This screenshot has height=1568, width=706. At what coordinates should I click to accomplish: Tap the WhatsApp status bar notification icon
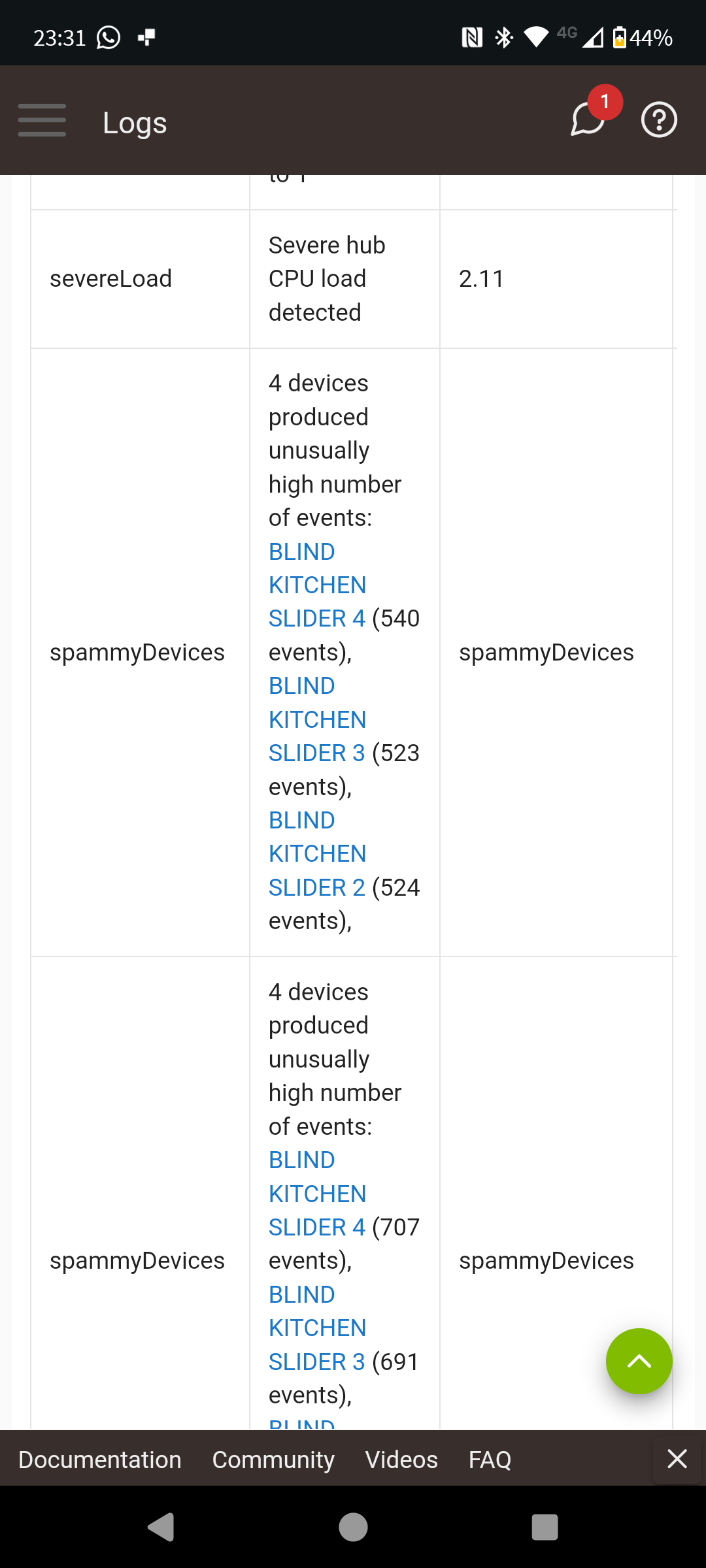coord(109,38)
